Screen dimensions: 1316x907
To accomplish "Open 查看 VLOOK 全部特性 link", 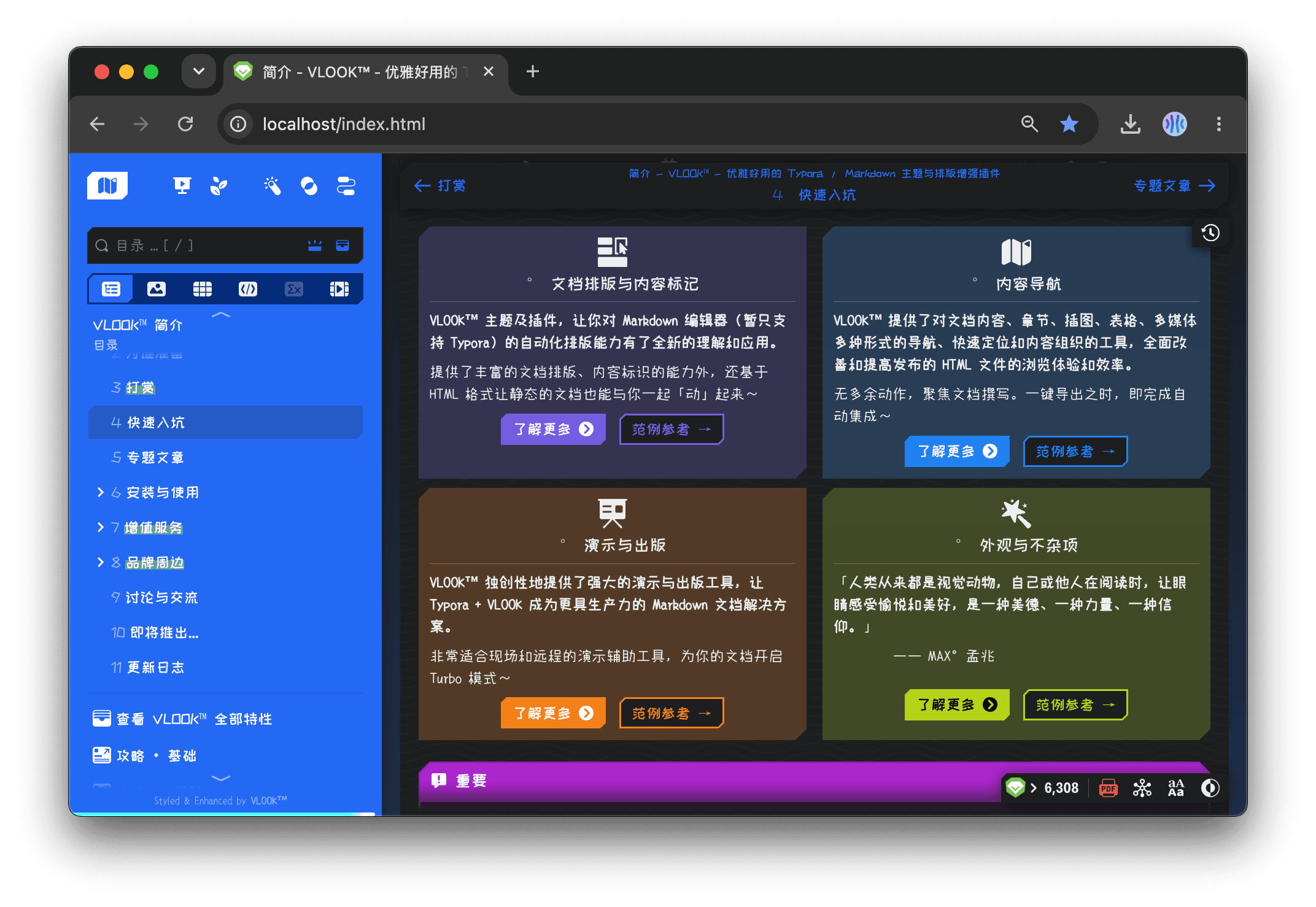I will click(x=182, y=719).
